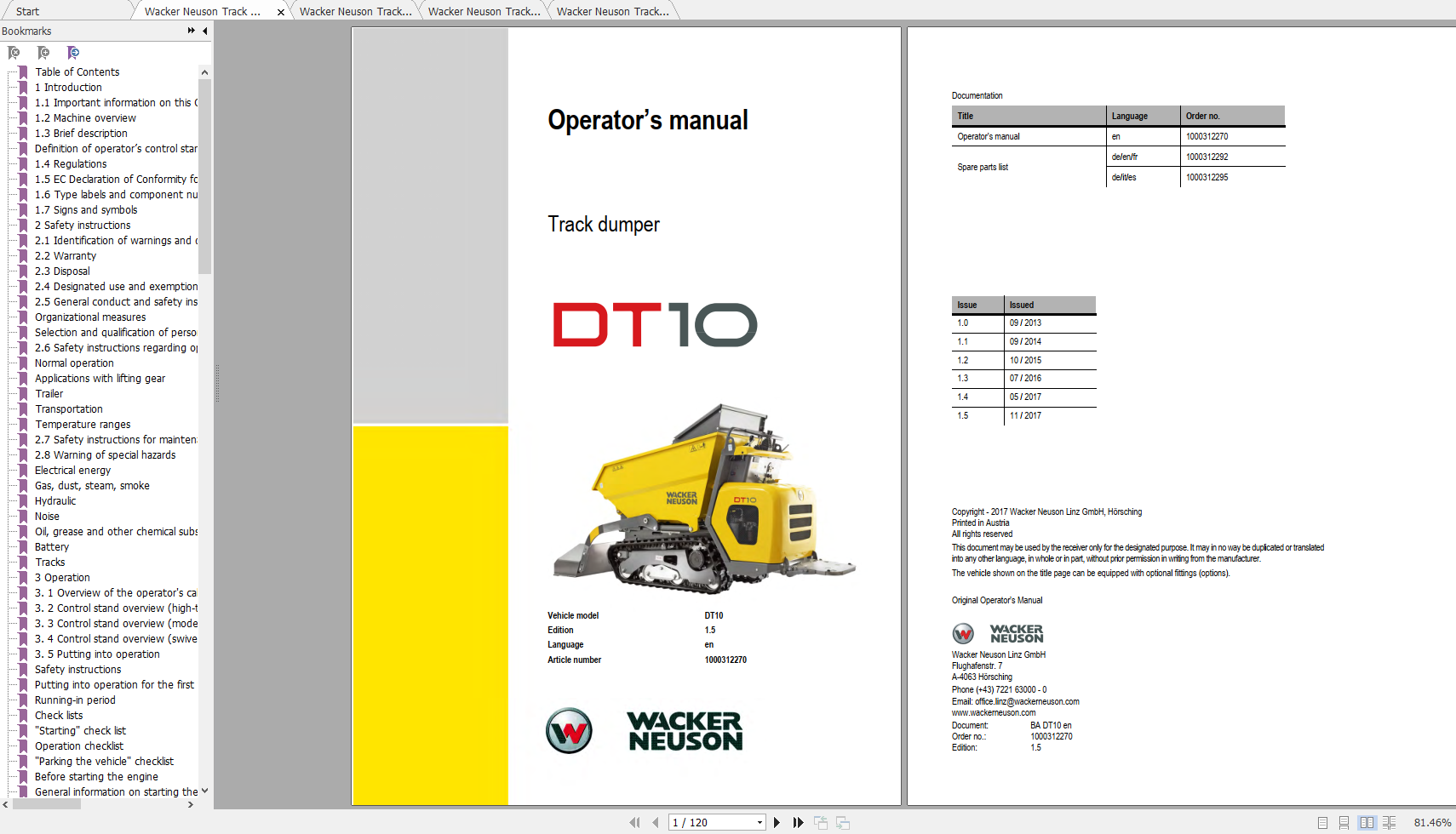Viewport: 1456px width, 834px height.
Task: Open 2.3 Disposal bookmark
Action: click(x=62, y=271)
